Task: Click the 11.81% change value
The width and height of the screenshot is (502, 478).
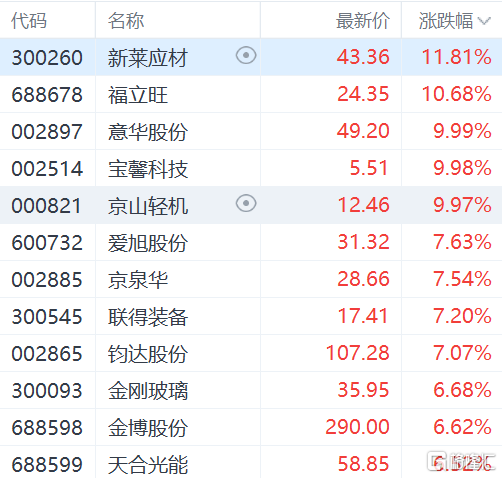Action: (456, 57)
